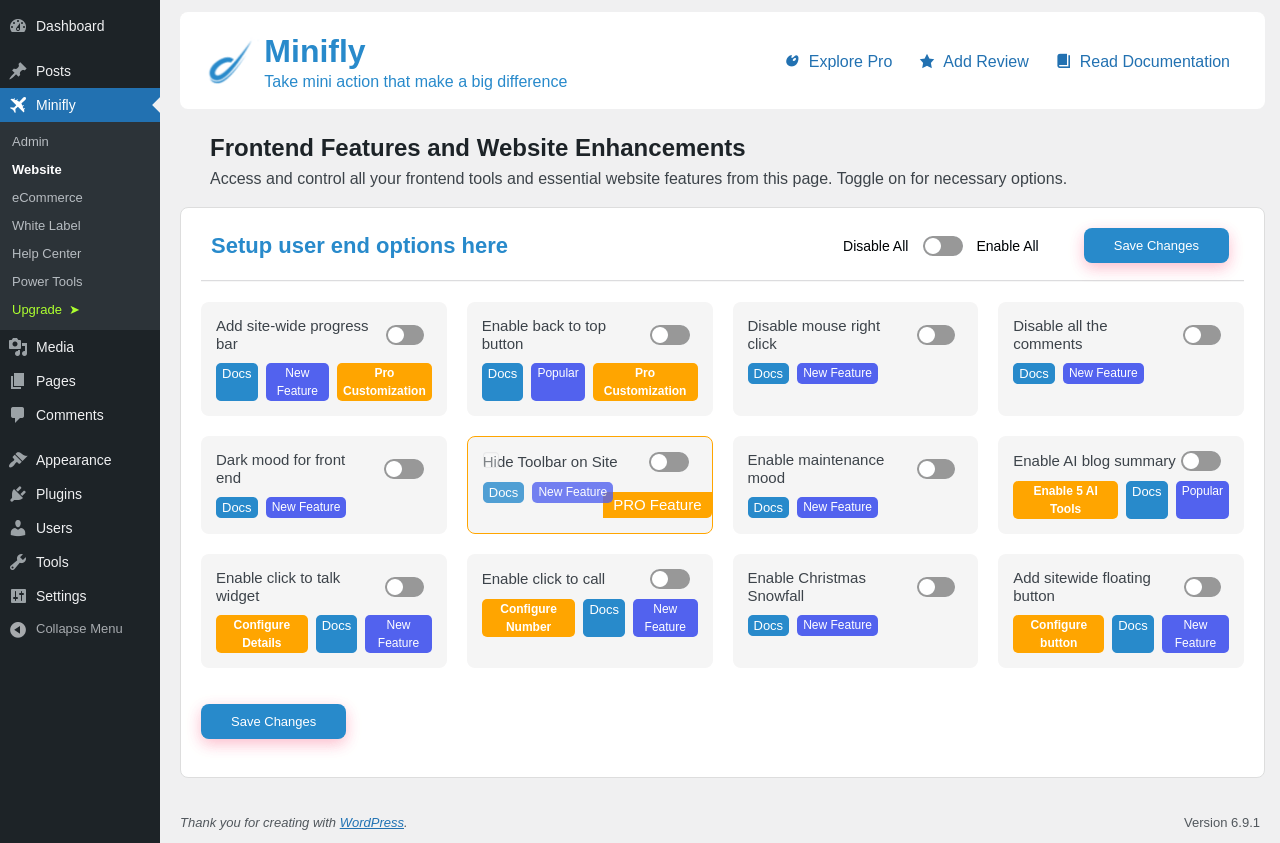Image resolution: width=1280 pixels, height=843 pixels.
Task: Click the Media icon in sidebar
Action: click(x=18, y=347)
